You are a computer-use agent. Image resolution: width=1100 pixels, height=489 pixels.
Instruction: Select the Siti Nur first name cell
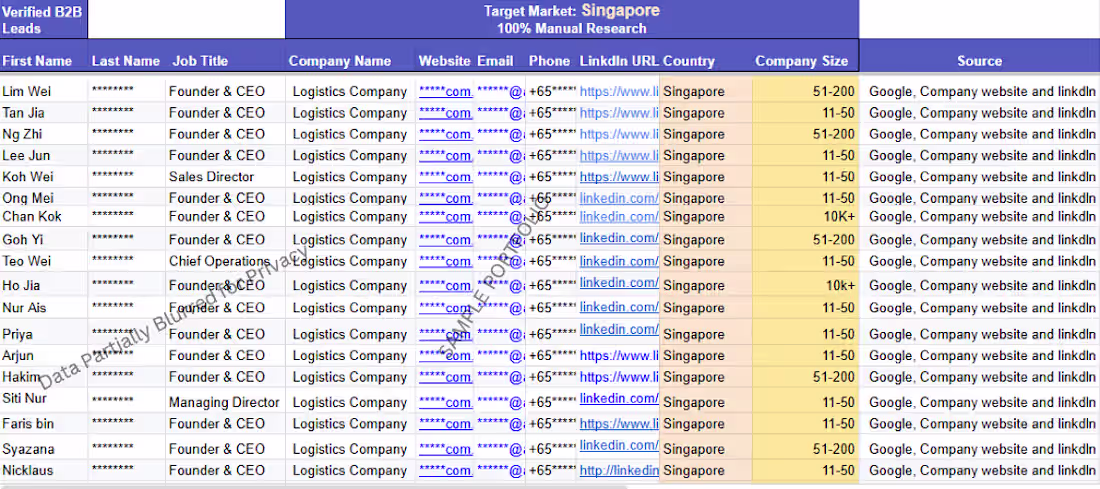tap(44, 398)
